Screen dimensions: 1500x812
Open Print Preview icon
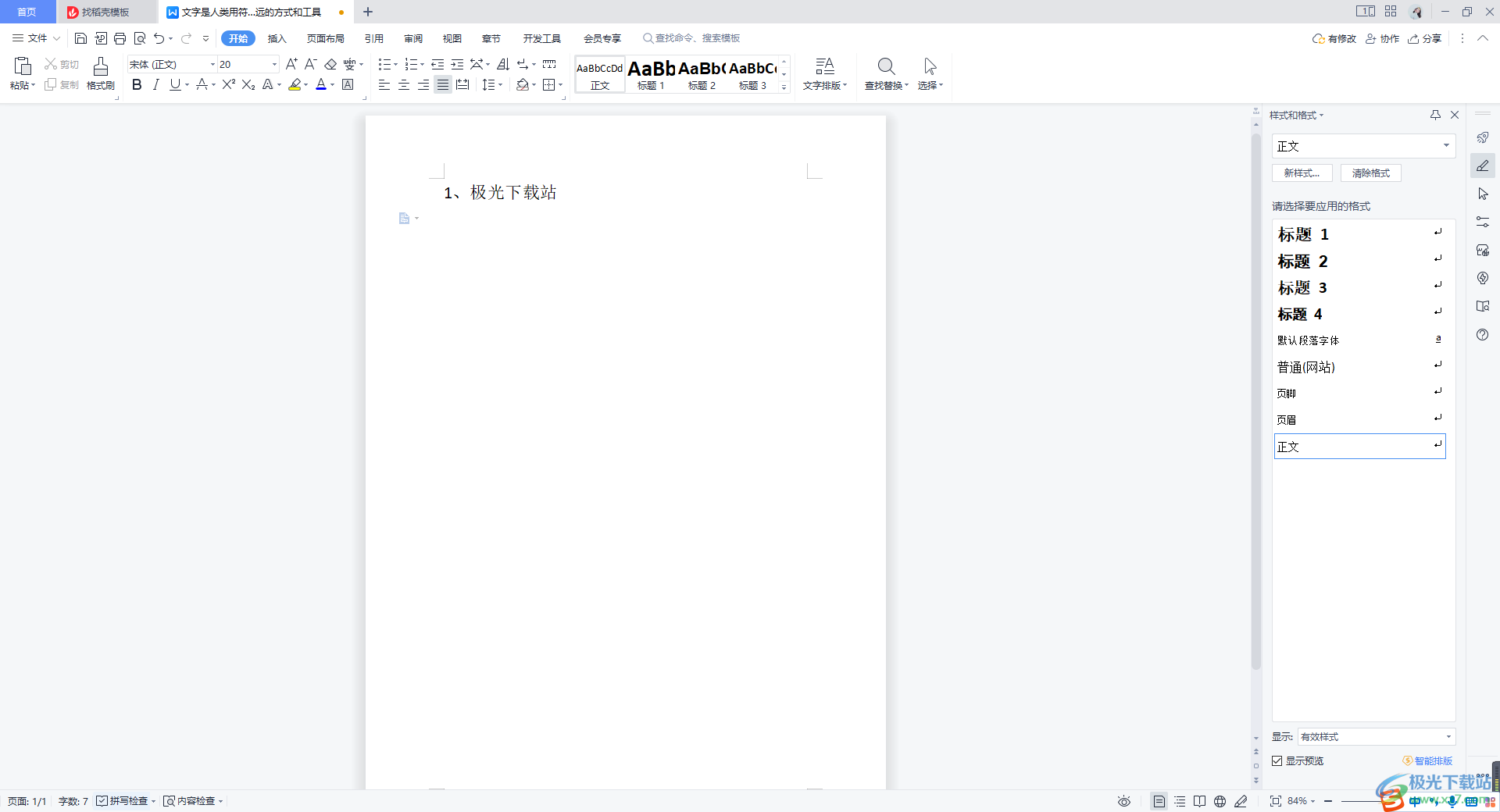pos(140,38)
